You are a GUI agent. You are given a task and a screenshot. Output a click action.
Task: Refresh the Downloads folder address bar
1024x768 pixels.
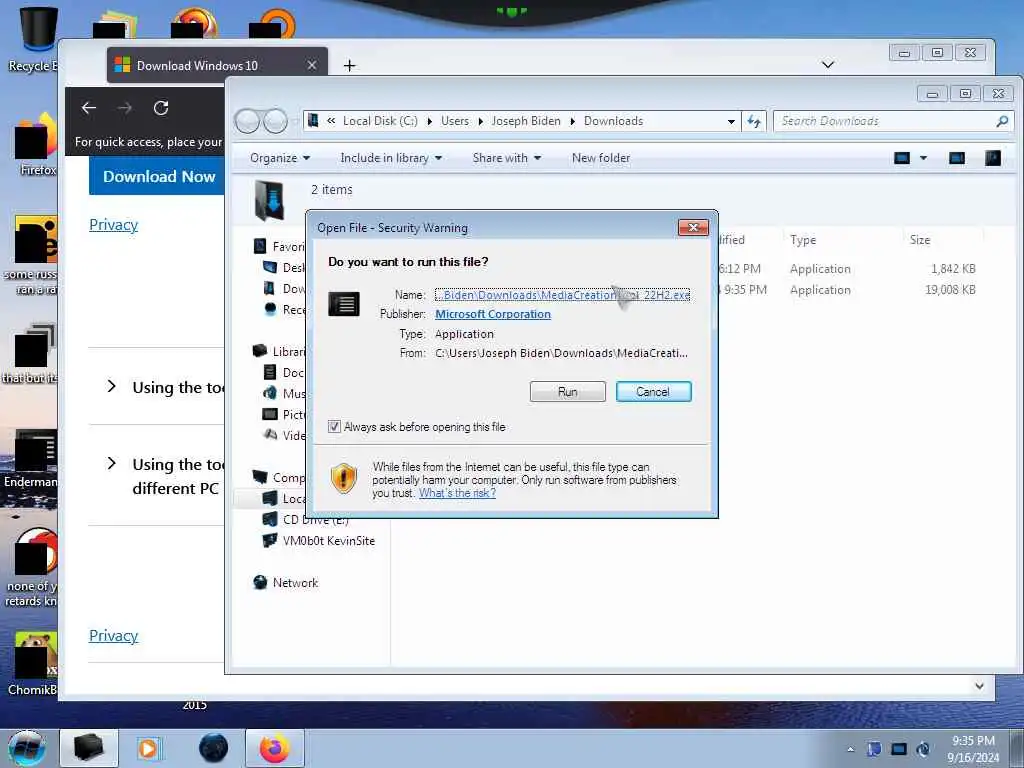(x=754, y=121)
